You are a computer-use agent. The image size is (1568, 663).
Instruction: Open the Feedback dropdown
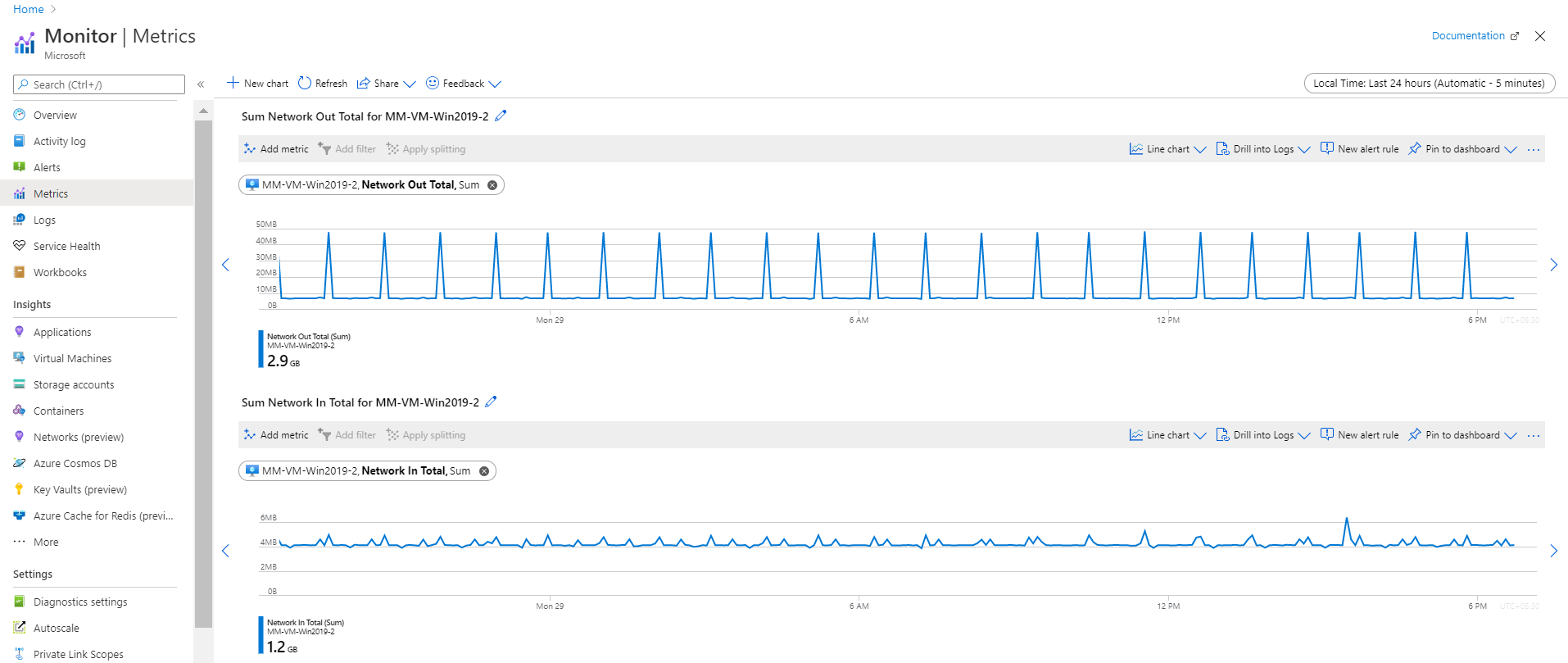pyautogui.click(x=464, y=84)
